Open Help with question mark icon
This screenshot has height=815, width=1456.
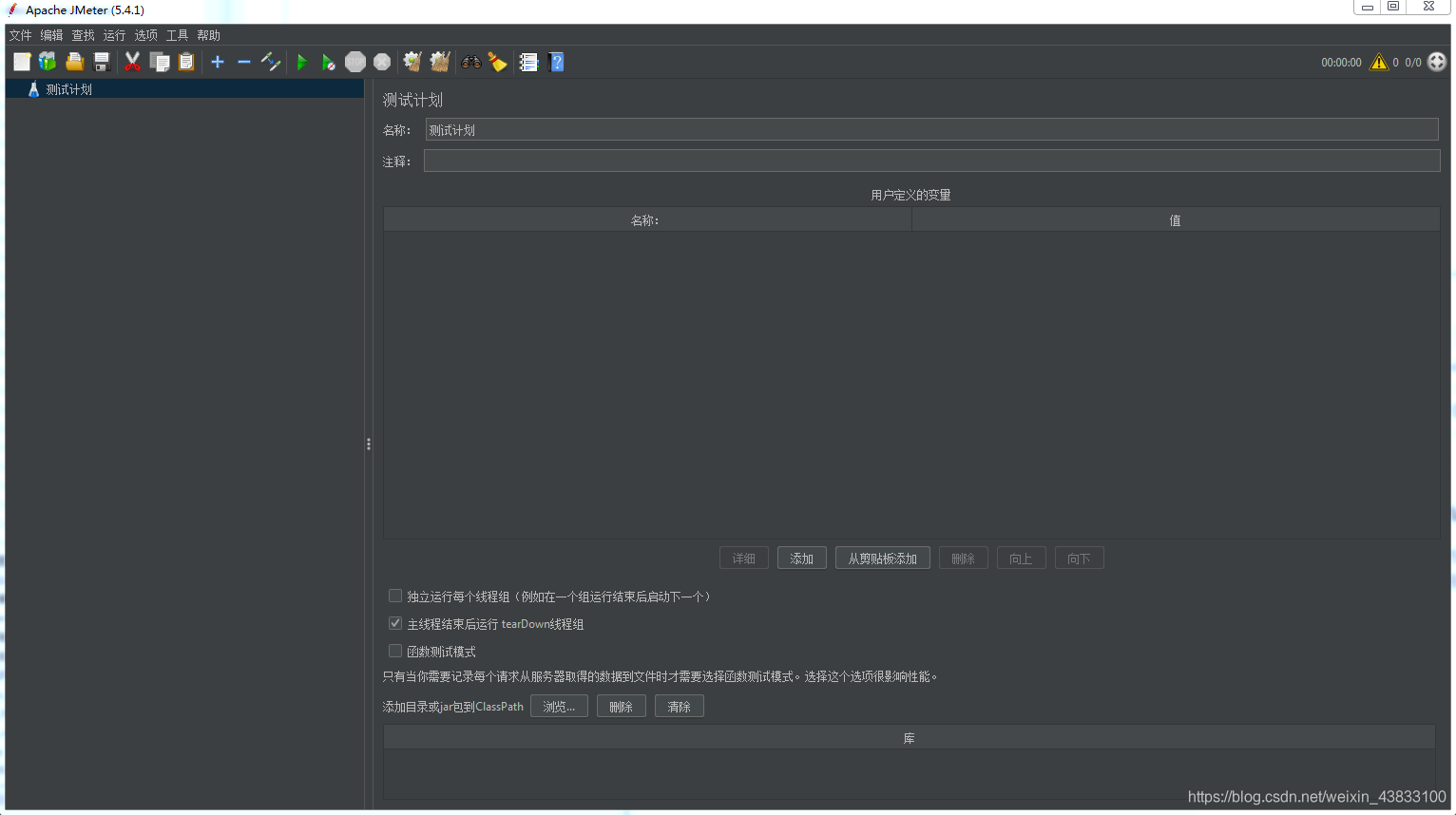click(557, 62)
